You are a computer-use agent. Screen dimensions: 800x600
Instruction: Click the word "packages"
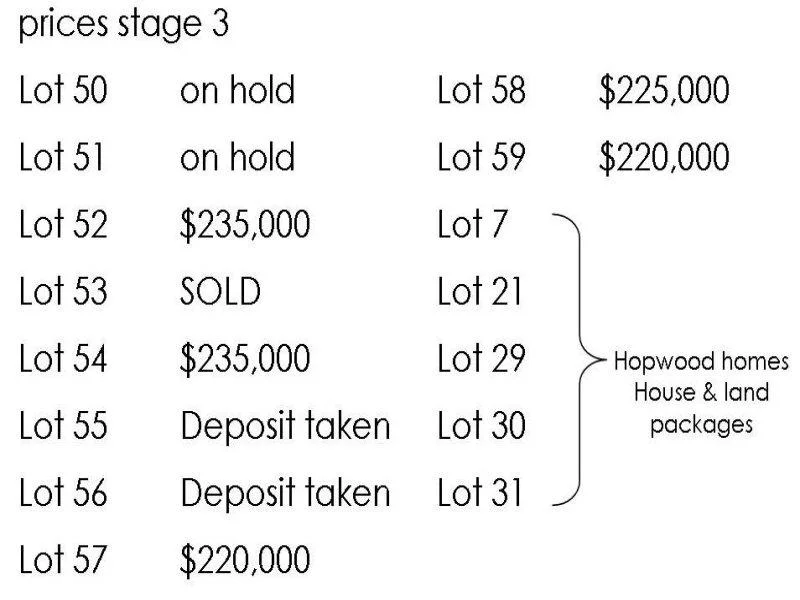tap(701, 423)
